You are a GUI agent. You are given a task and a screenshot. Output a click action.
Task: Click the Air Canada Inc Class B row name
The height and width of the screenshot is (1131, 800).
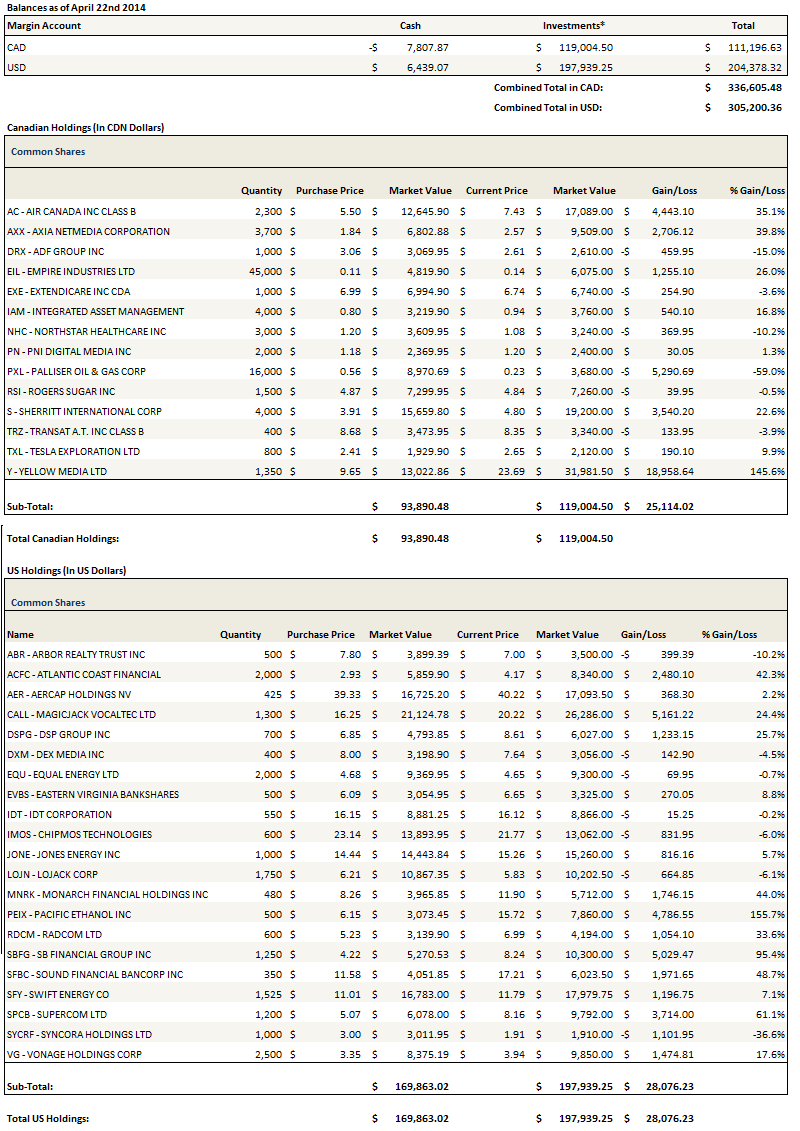pos(71,211)
